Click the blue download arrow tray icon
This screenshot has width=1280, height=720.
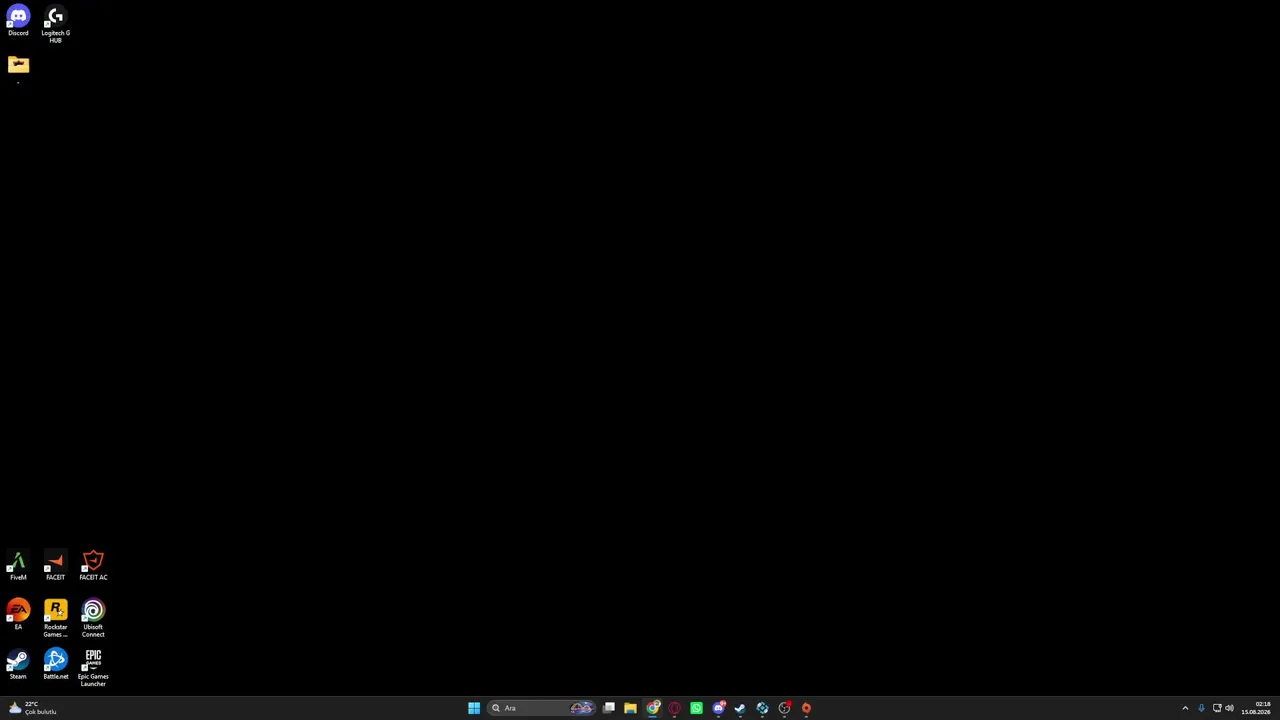click(x=1201, y=708)
